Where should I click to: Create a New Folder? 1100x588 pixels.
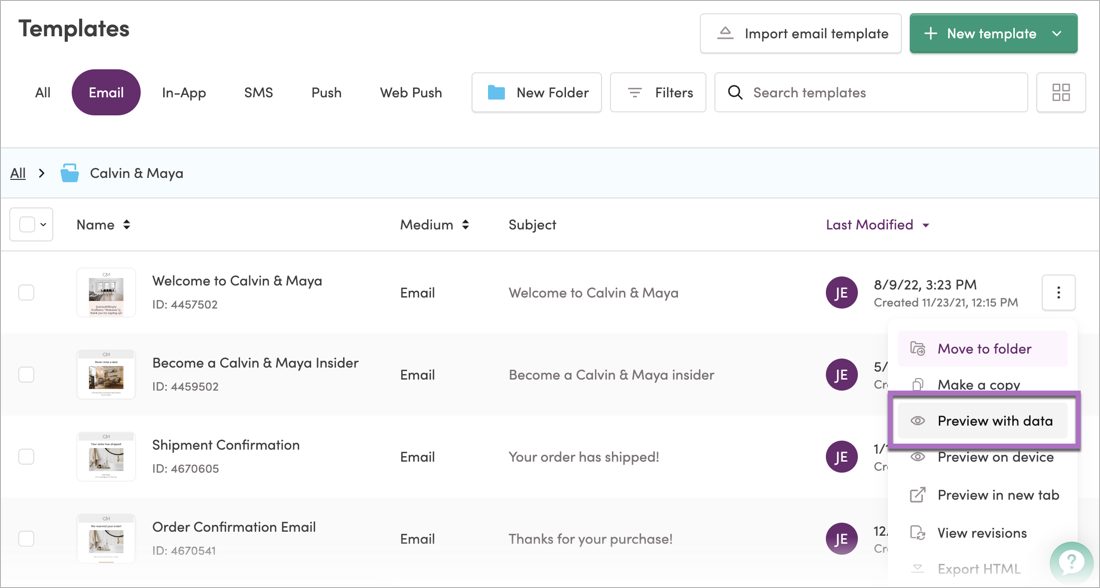(537, 93)
